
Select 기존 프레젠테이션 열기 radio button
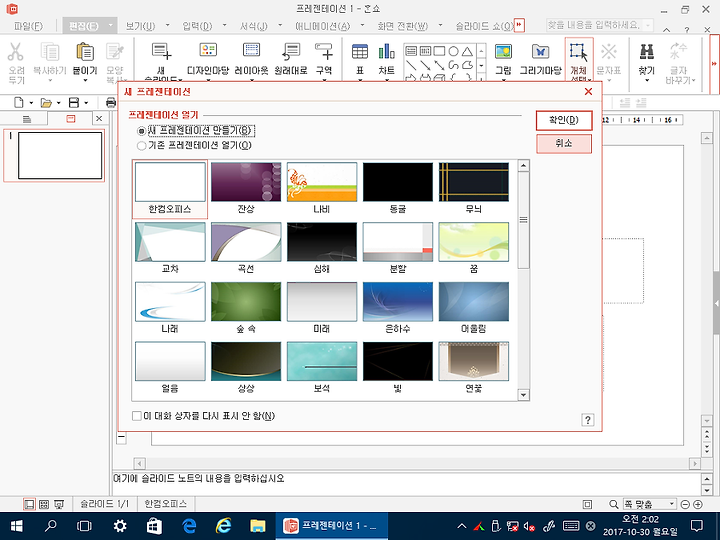pos(141,146)
